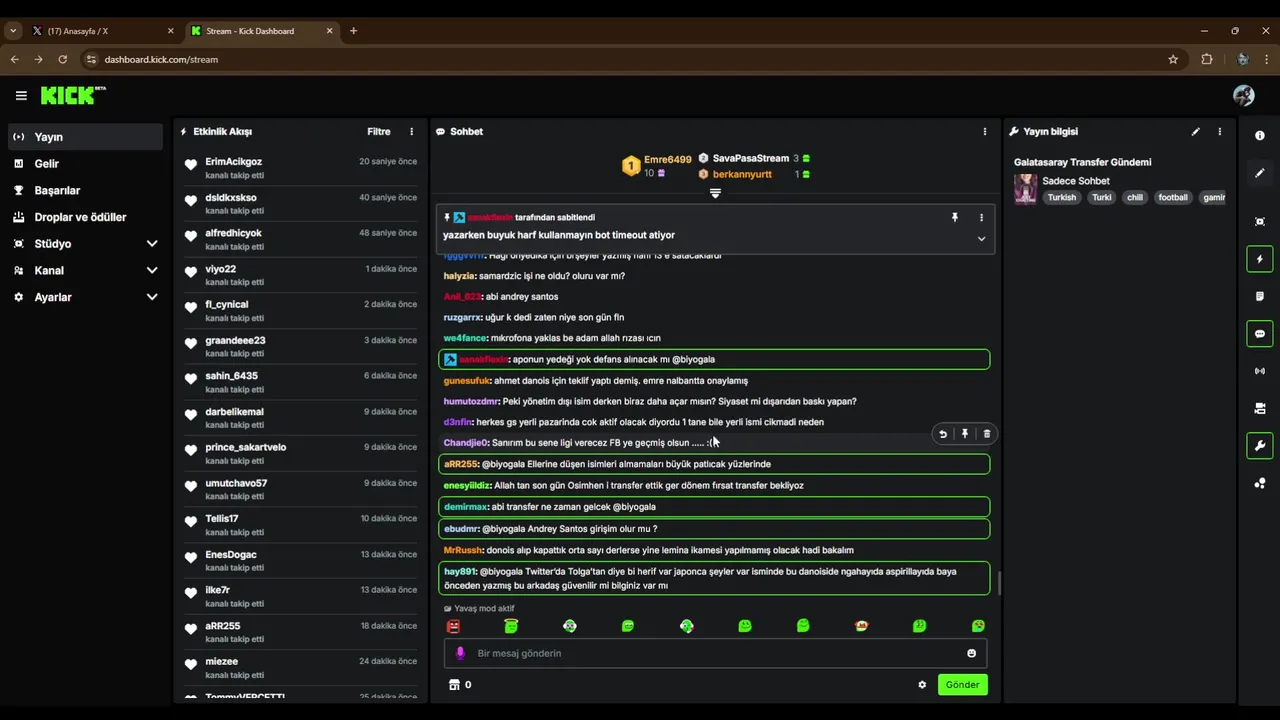Click reply arrow on the Chandjie0 message

943,434
